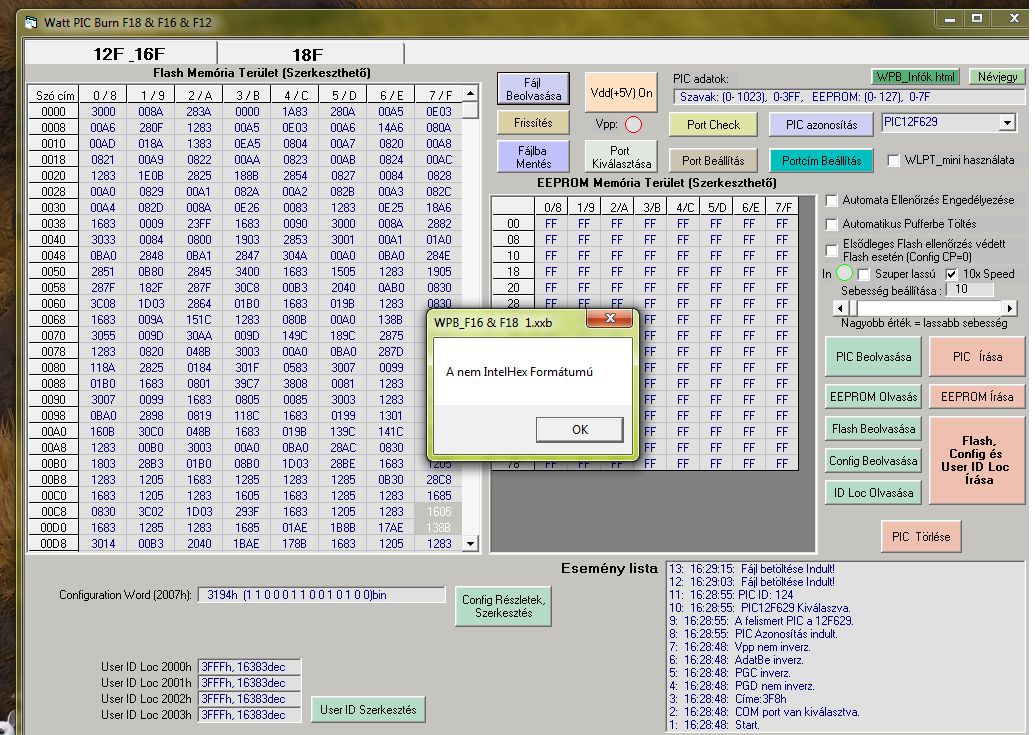Run the Port Check

(x=713, y=125)
